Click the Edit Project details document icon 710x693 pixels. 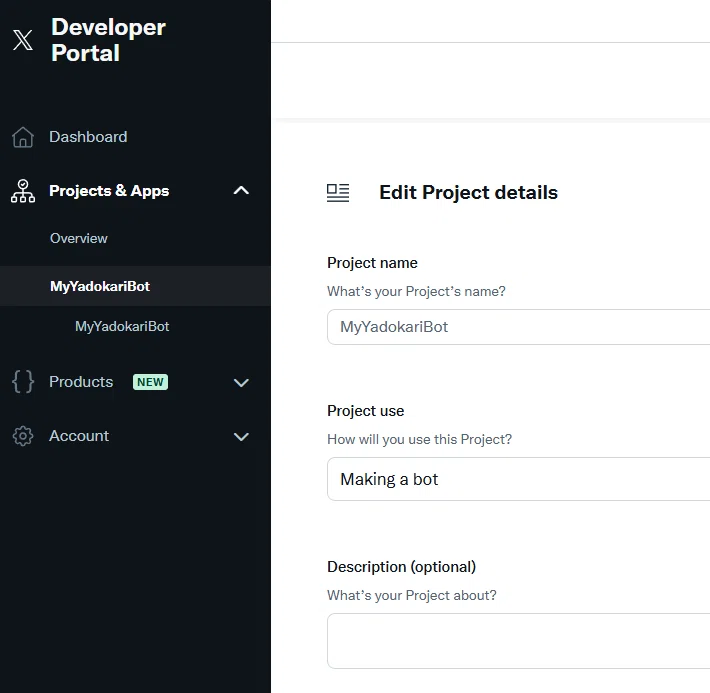point(338,192)
